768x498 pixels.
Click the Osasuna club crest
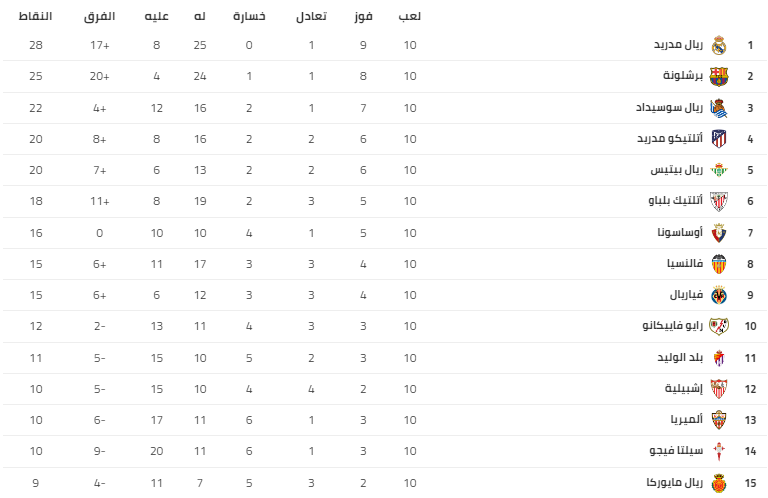click(718, 232)
